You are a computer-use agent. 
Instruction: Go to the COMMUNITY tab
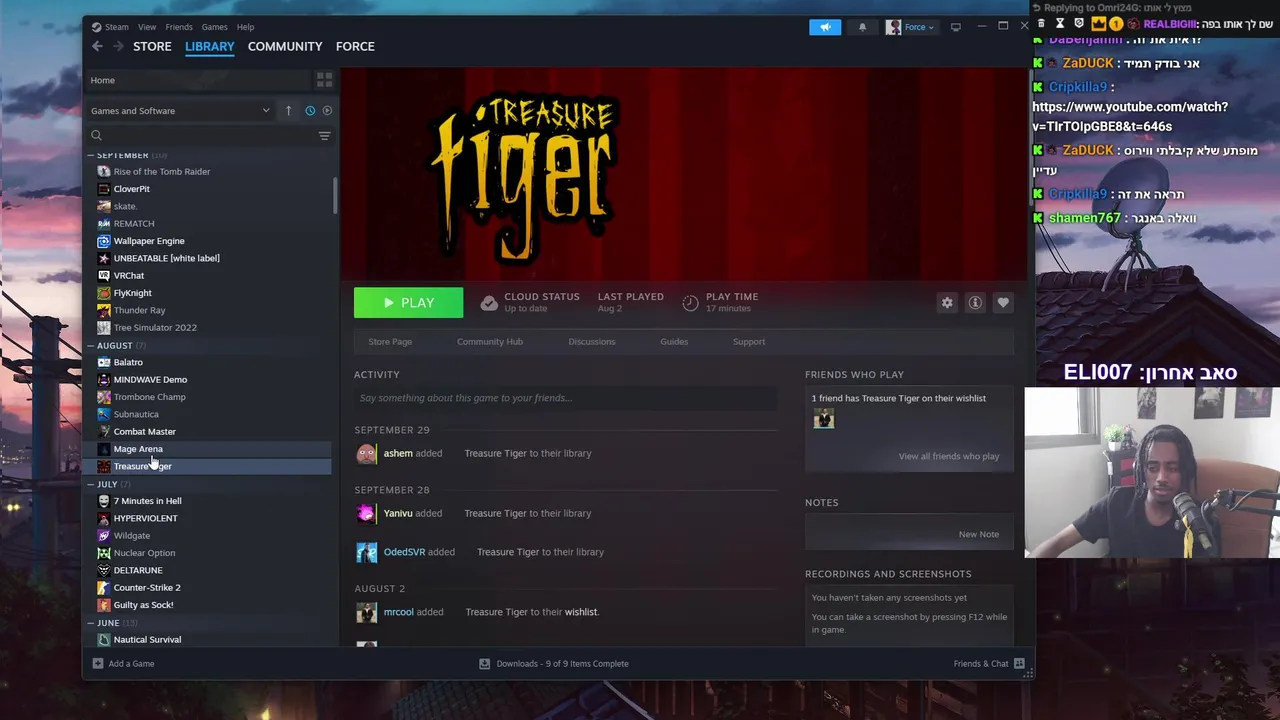[x=285, y=46]
